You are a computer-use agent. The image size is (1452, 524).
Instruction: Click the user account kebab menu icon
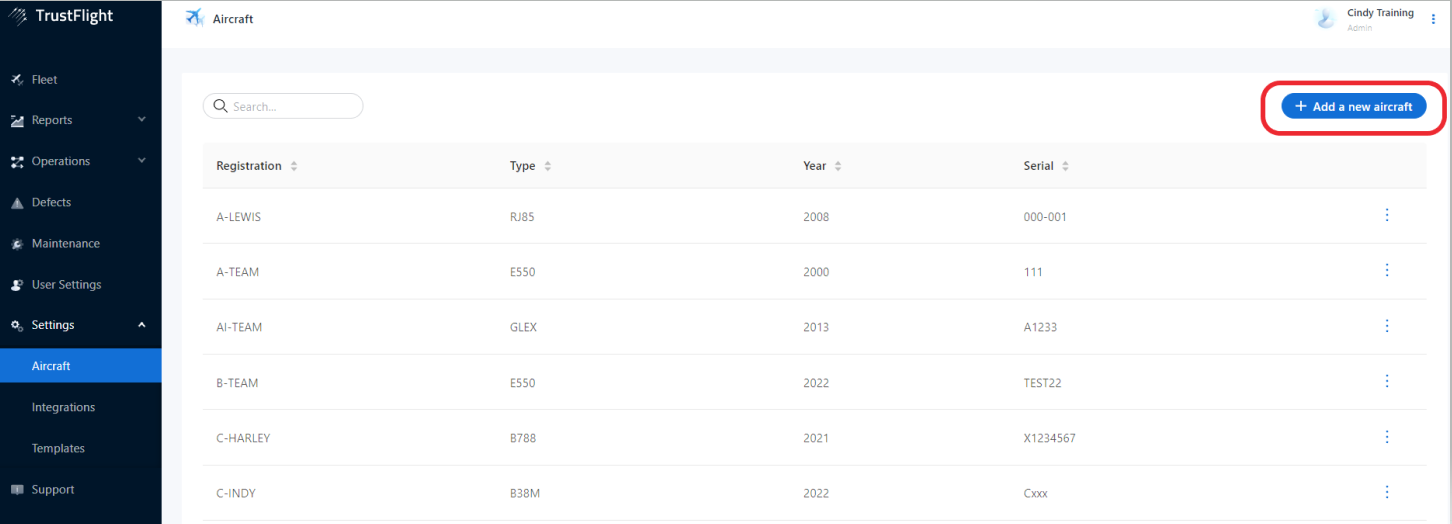pos(1433,19)
